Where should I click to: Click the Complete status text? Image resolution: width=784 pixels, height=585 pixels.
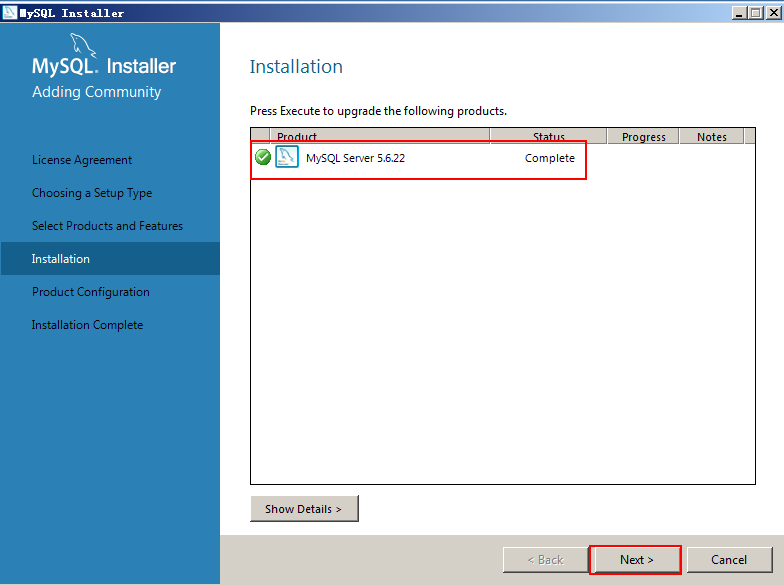(550, 158)
